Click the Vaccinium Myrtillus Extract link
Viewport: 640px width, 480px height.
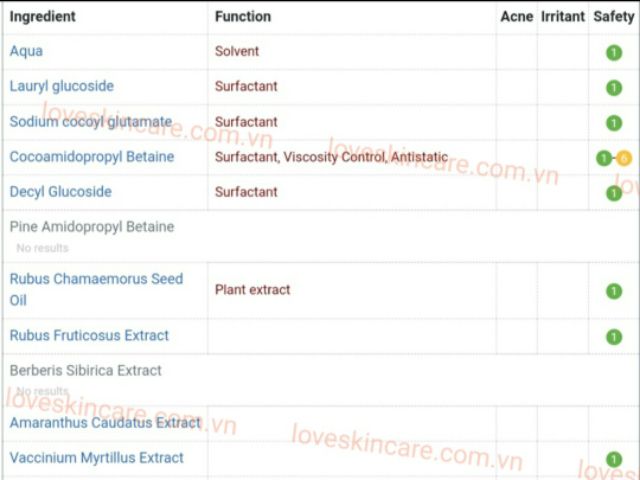pyautogui.click(x=97, y=457)
